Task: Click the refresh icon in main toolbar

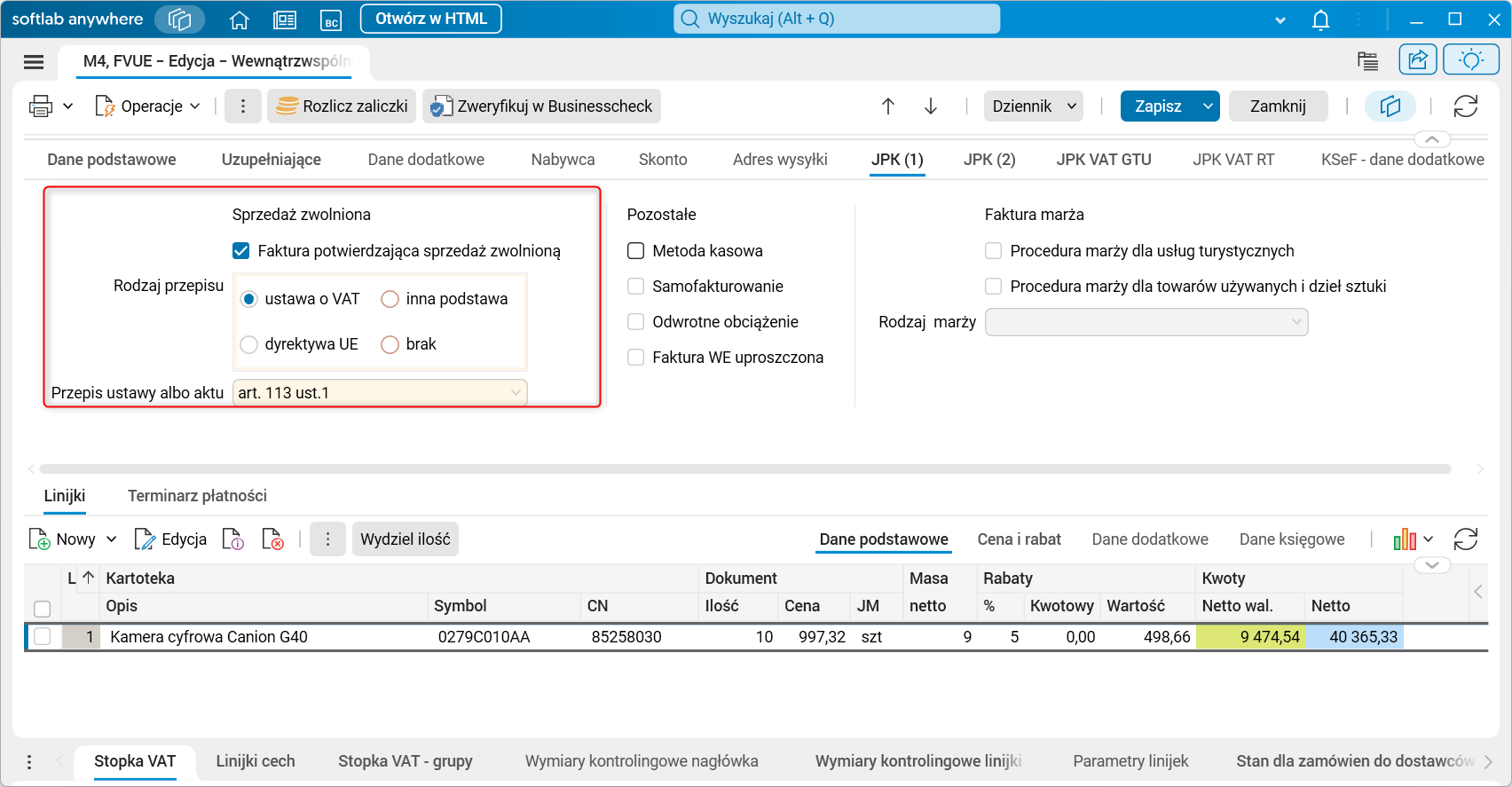Action: coord(1465,106)
